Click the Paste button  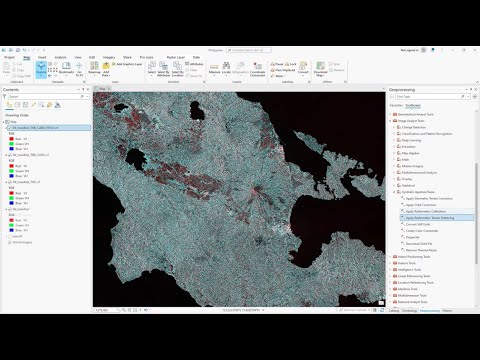tap(6, 68)
